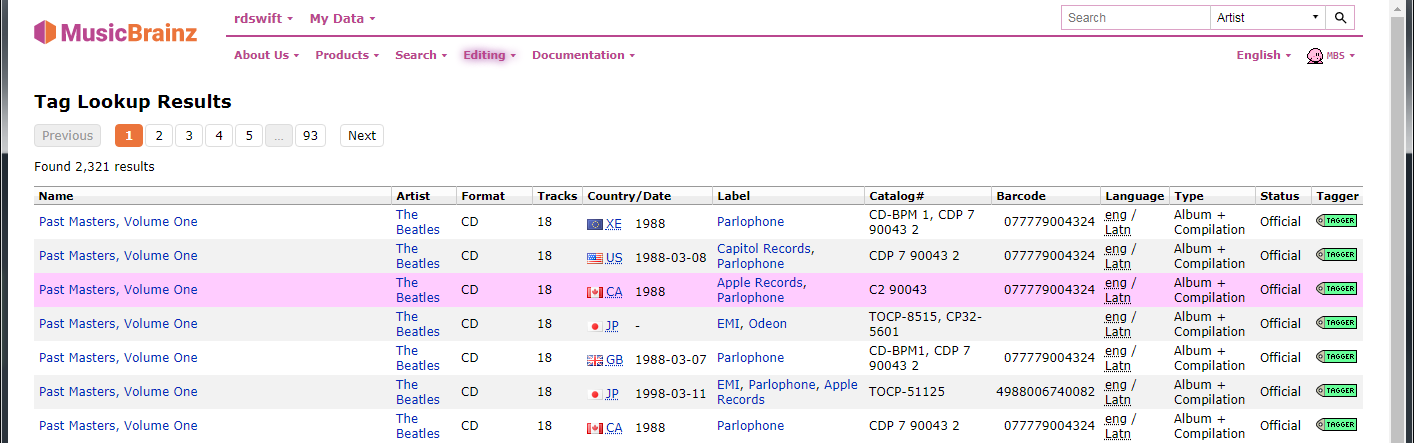This screenshot has width=1414, height=443.
Task: Expand the My Data menu
Action: pyautogui.click(x=342, y=18)
